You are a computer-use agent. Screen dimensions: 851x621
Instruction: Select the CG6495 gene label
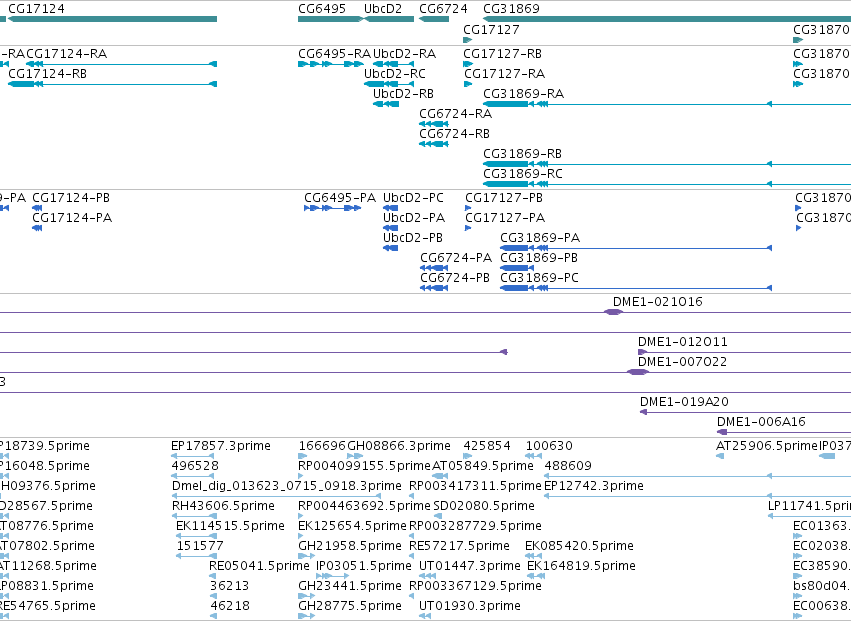tap(322, 9)
